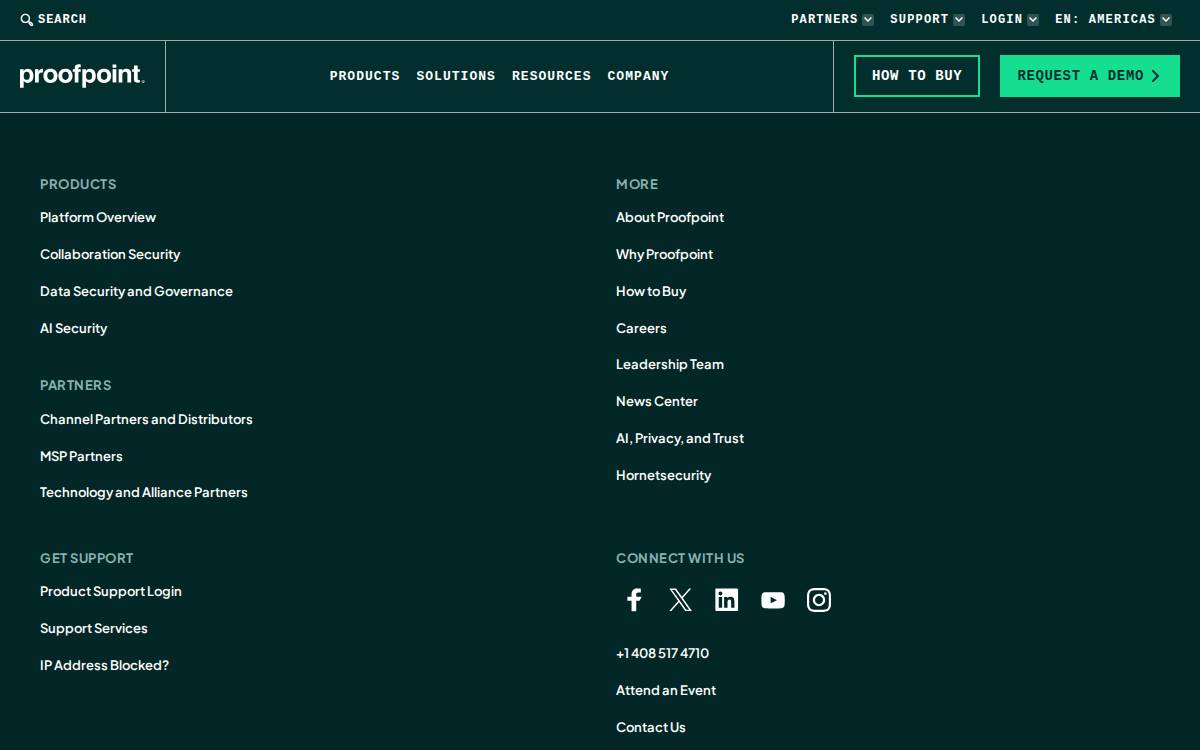The width and height of the screenshot is (1200, 750).
Task: Open the YouTube social icon
Action: pyautogui.click(x=773, y=600)
